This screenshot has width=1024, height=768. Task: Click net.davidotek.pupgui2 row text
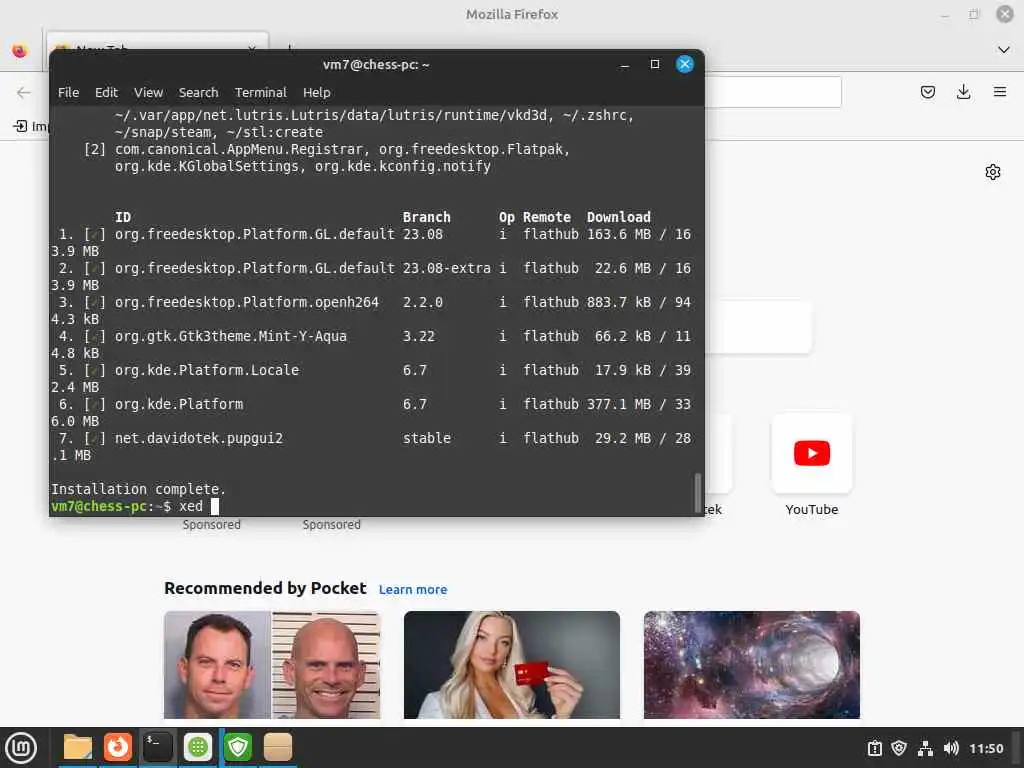pyautogui.click(x=199, y=438)
